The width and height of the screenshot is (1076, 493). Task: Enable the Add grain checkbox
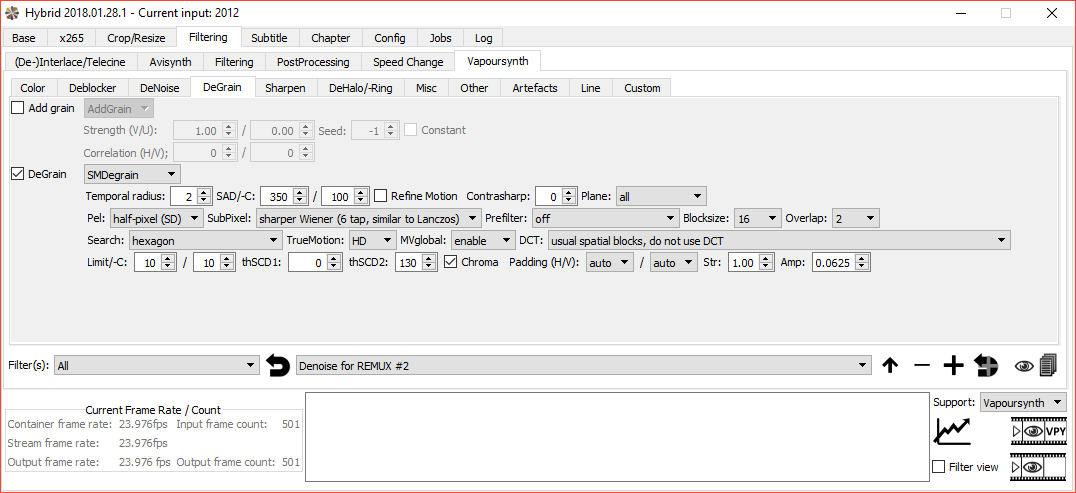[x=18, y=108]
